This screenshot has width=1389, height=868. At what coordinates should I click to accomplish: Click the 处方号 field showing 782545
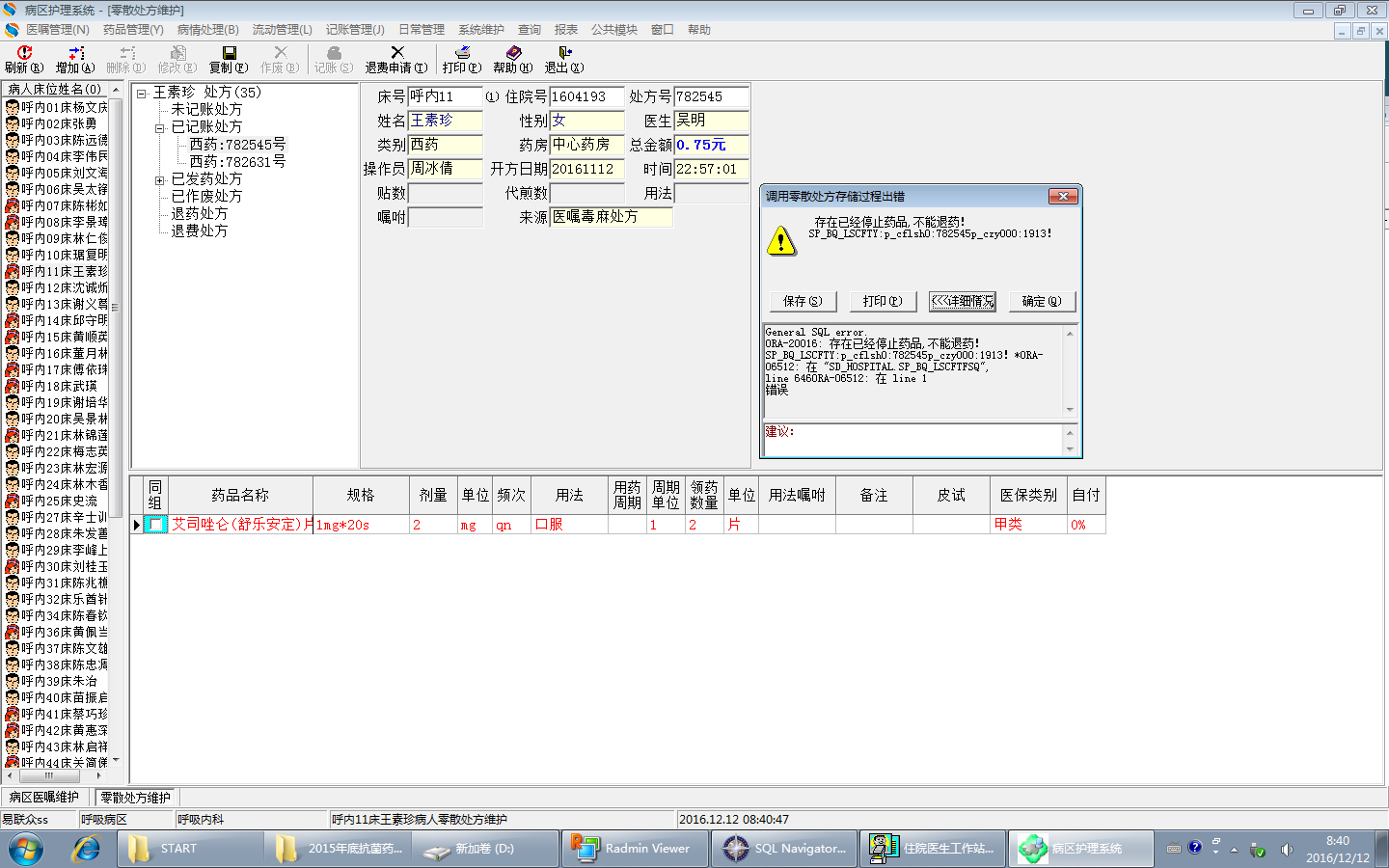[x=712, y=96]
